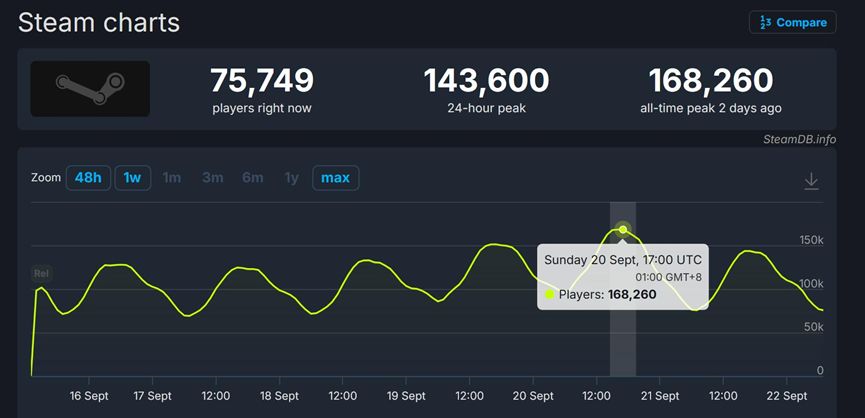The height and width of the screenshot is (418, 865).
Task: Click the 75,749 players right now figure
Action: pyautogui.click(x=262, y=81)
